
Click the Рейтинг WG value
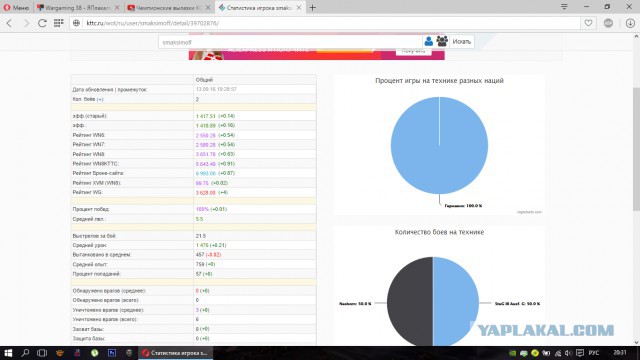(205, 192)
